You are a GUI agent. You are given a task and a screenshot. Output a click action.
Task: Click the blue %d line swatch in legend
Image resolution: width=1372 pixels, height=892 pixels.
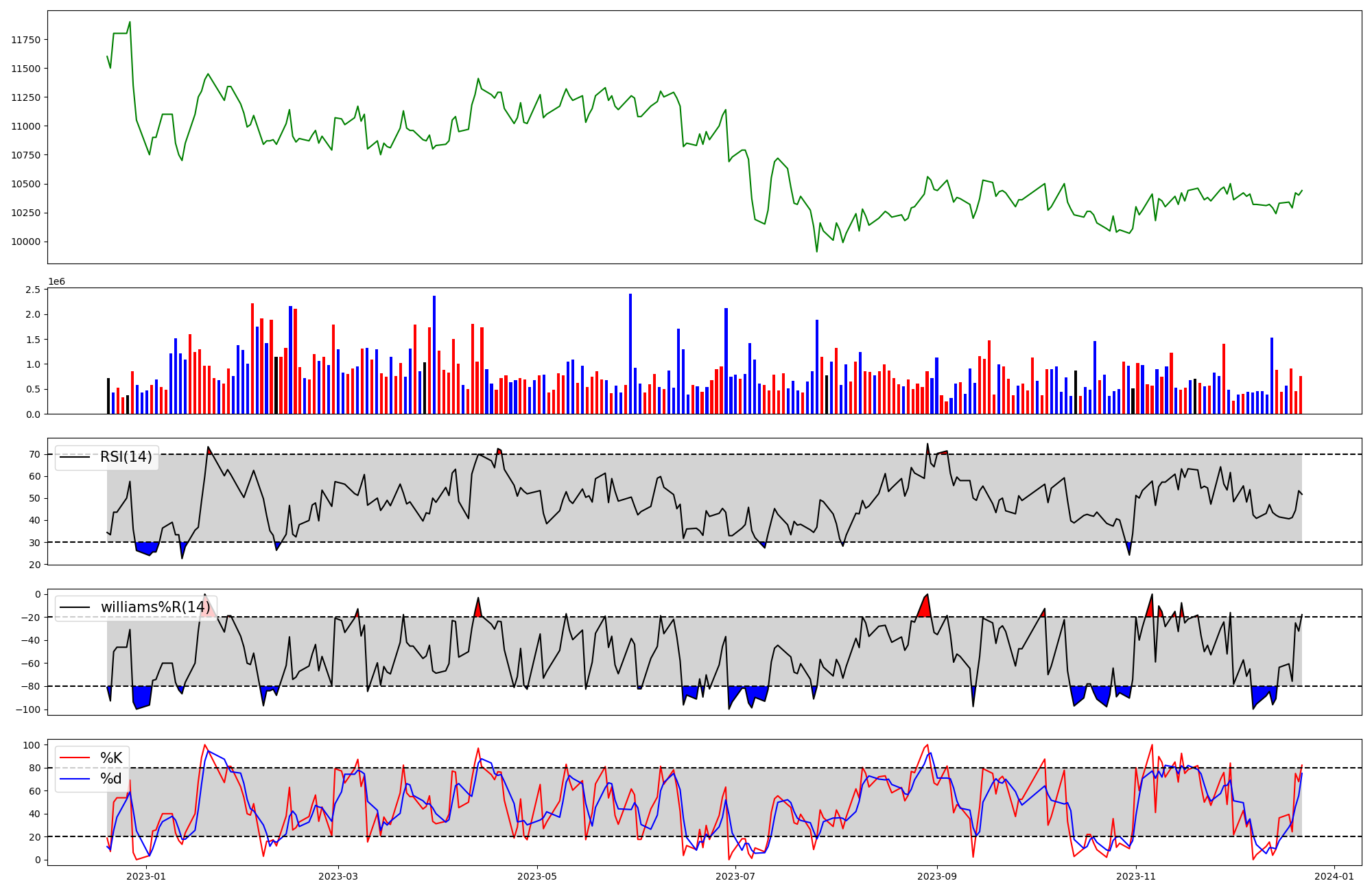[75, 778]
